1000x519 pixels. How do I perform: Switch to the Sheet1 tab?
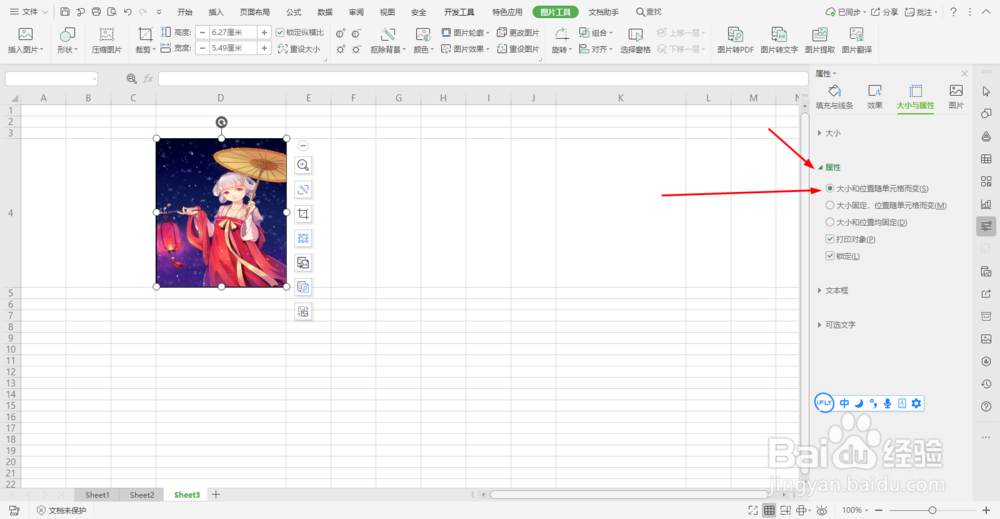point(98,495)
